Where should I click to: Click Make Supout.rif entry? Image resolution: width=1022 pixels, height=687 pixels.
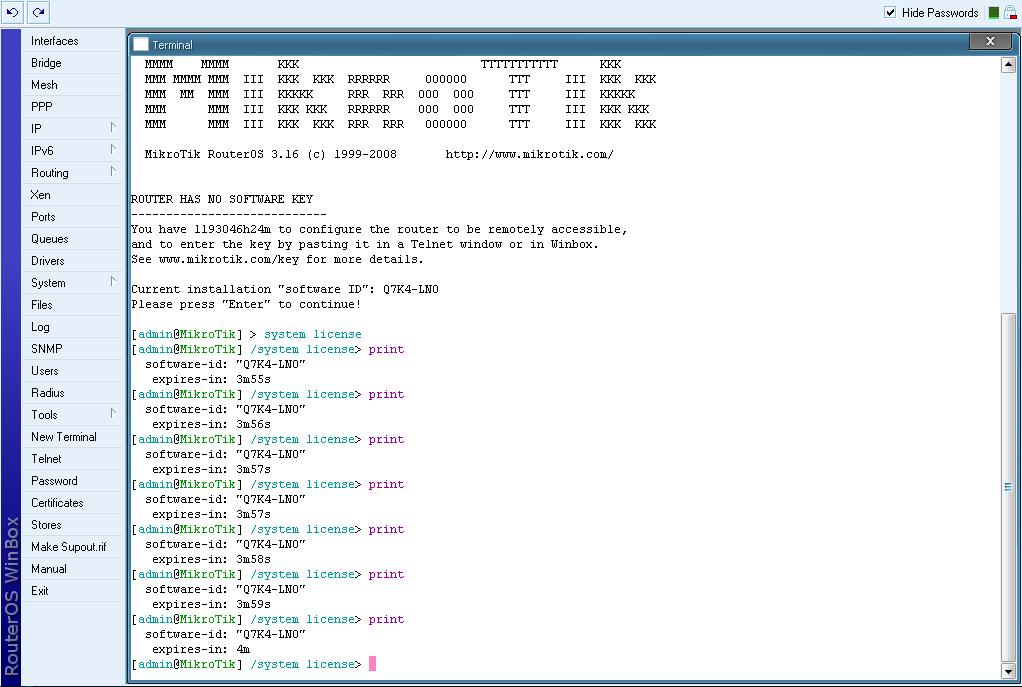[74, 547]
